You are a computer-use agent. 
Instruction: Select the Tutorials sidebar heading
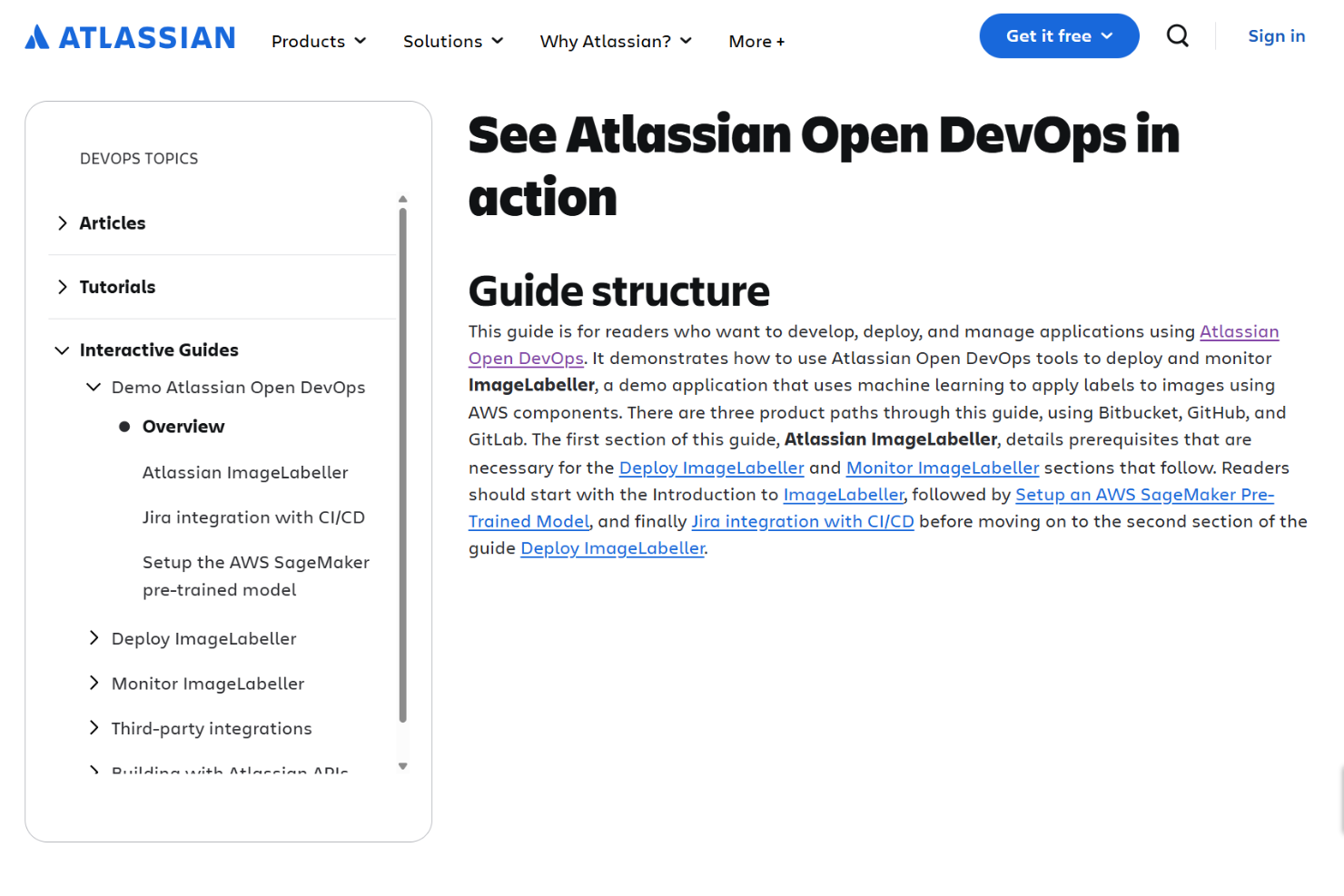(x=117, y=287)
